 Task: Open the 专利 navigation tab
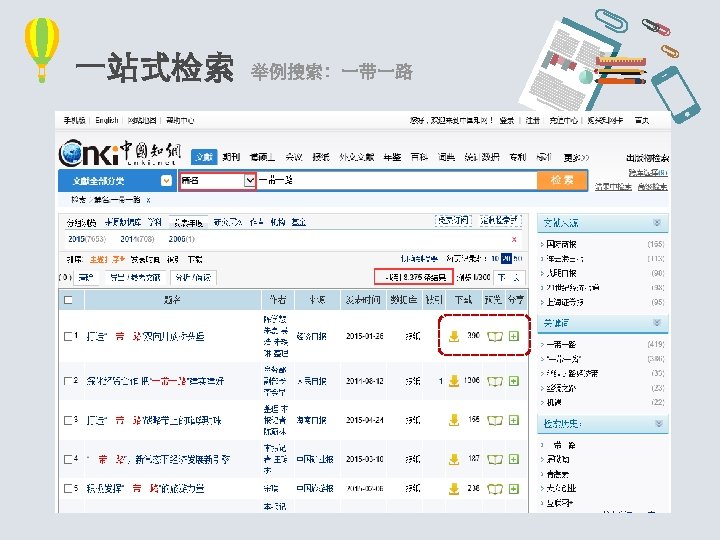[518, 157]
